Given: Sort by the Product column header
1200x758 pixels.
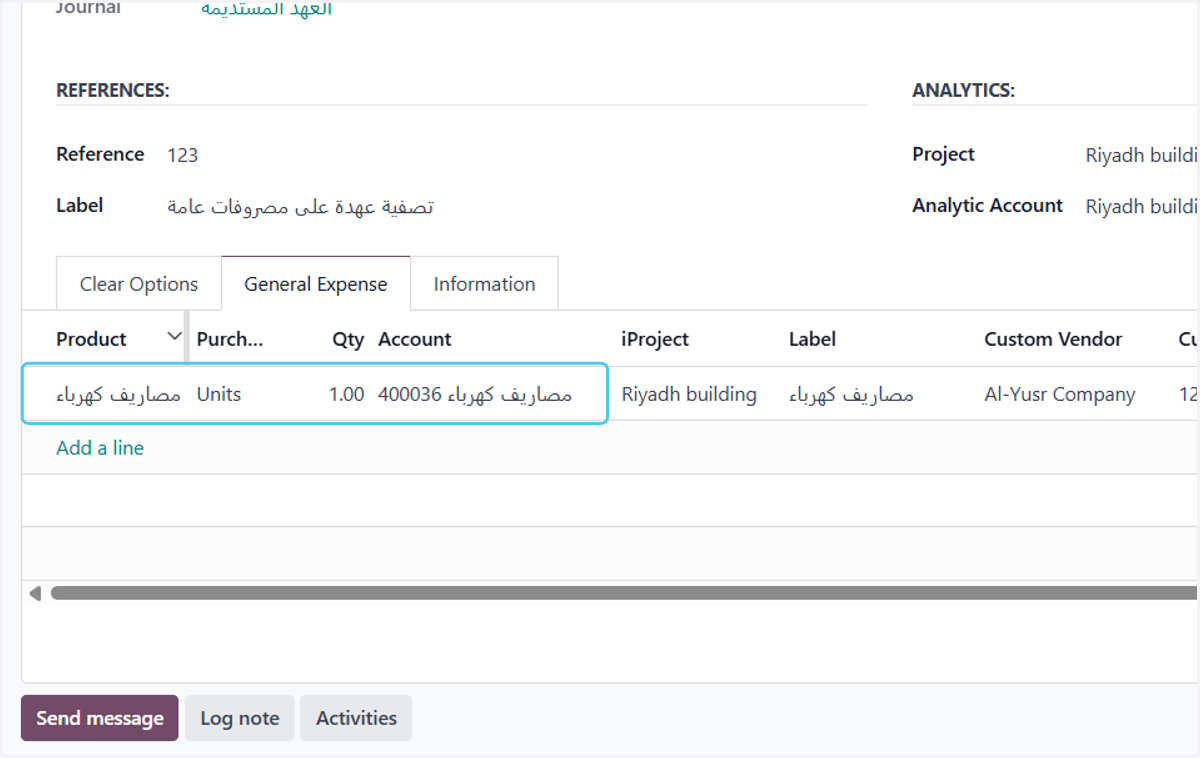Looking at the screenshot, I should 91,339.
